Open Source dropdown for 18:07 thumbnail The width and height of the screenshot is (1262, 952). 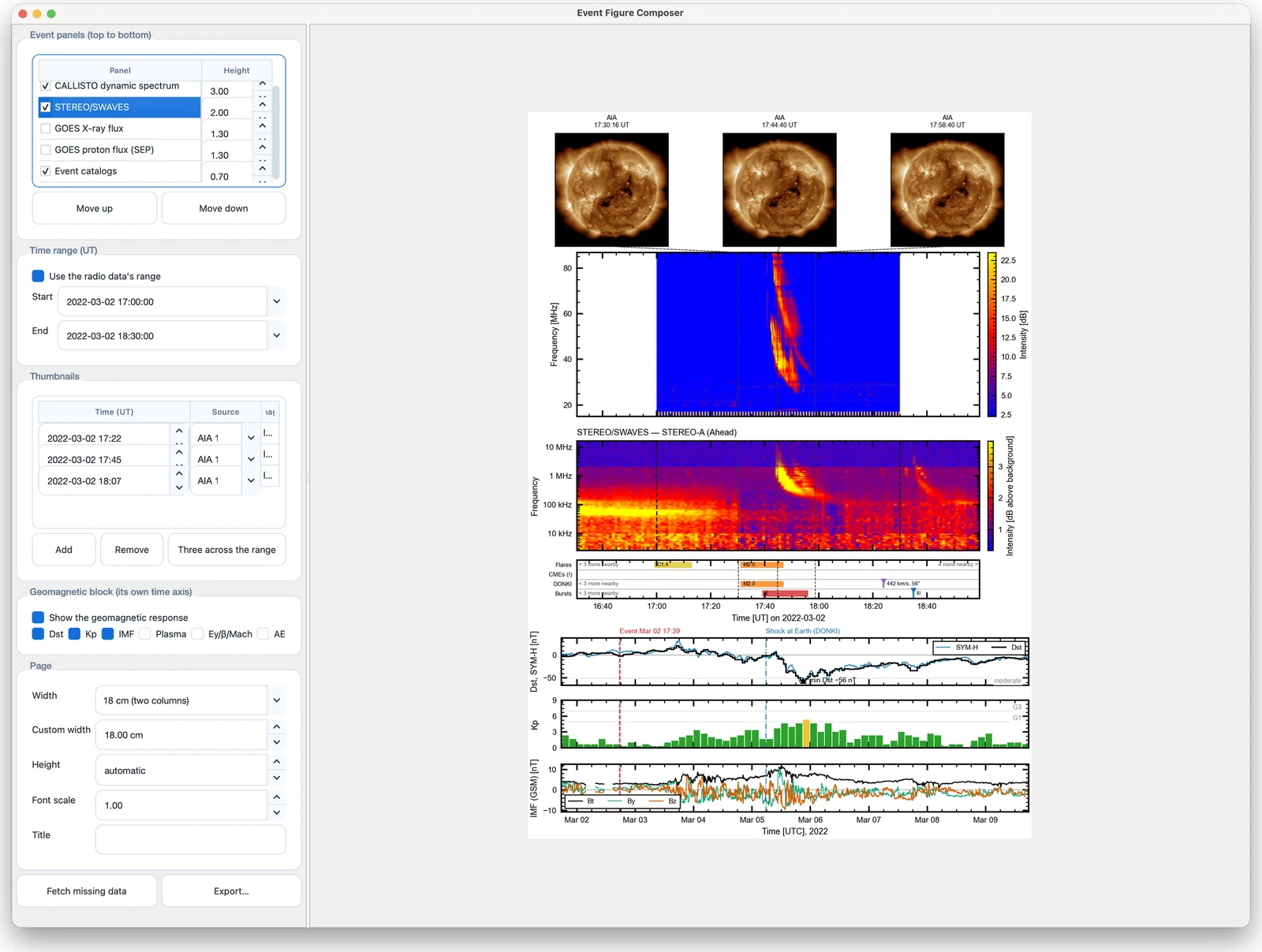point(251,480)
